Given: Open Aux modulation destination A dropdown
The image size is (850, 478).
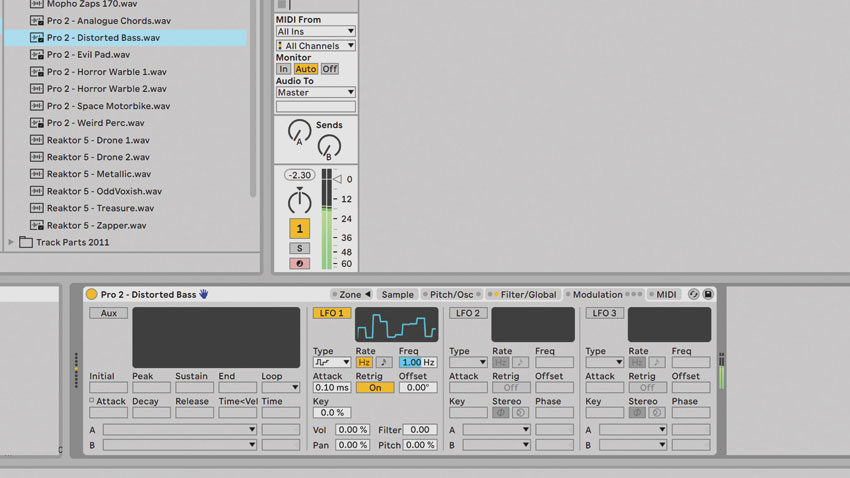Looking at the screenshot, I should tap(179, 430).
